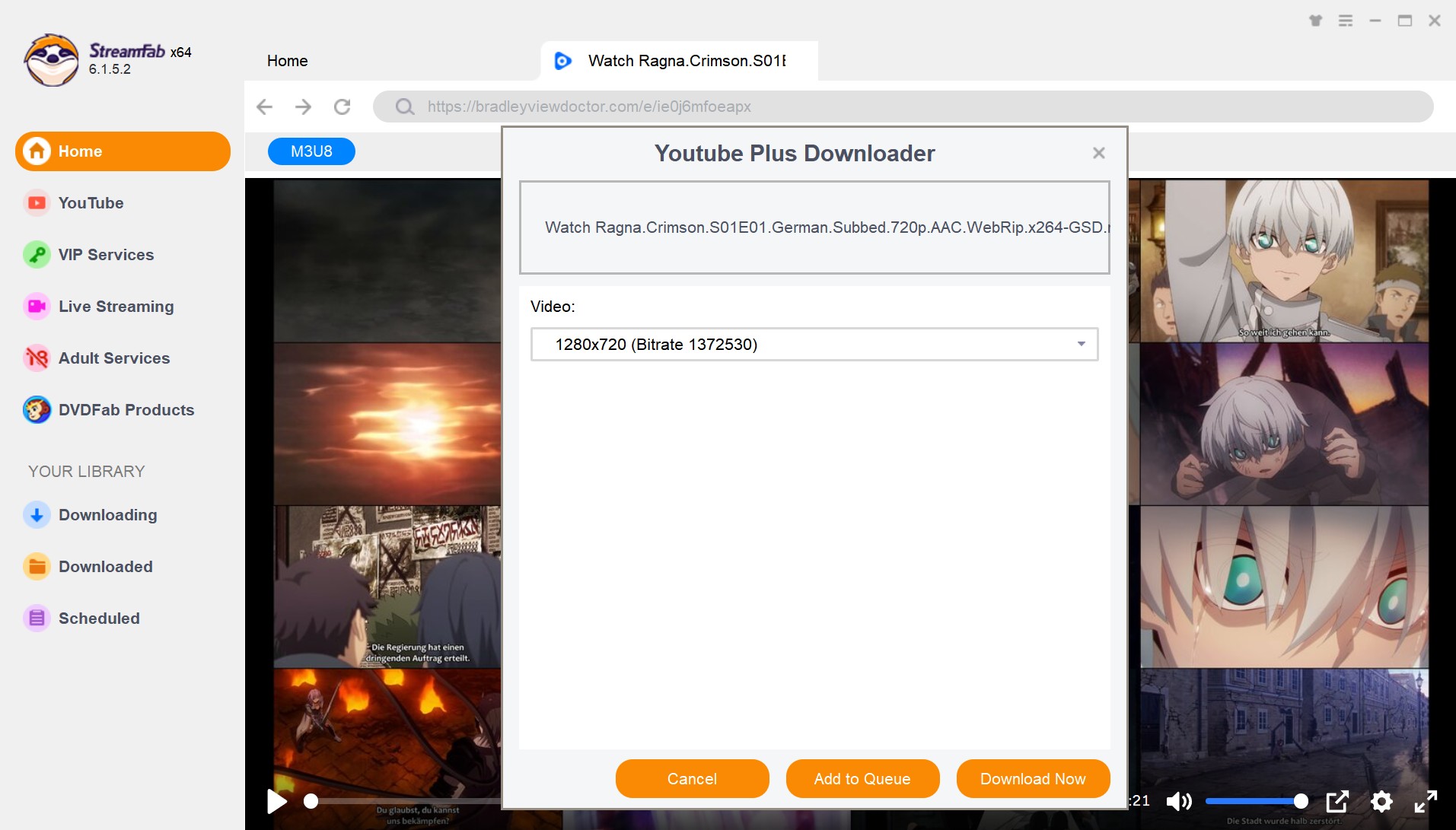Open the Video resolution dropdown
The width and height of the screenshot is (1456, 830).
point(814,345)
